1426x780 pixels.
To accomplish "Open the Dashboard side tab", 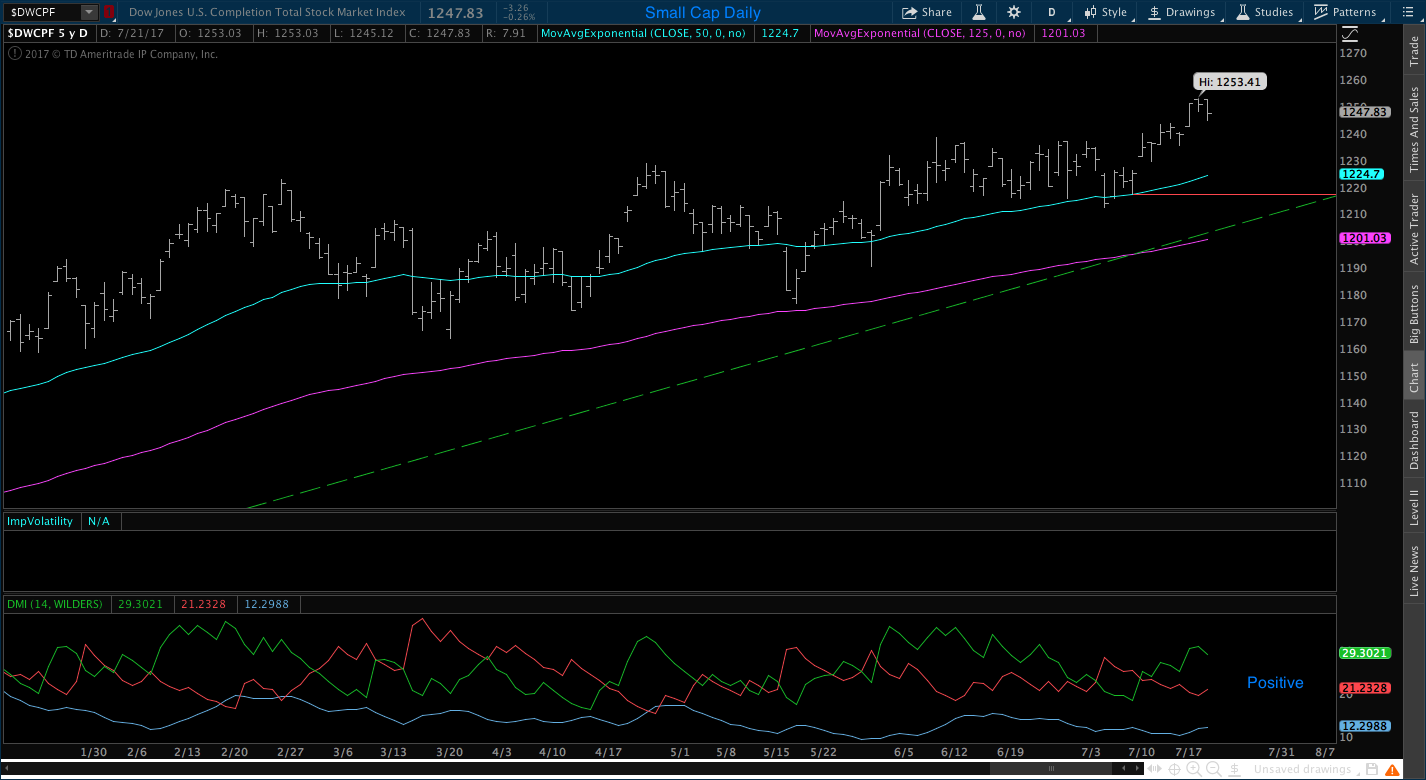I will click(x=1414, y=440).
